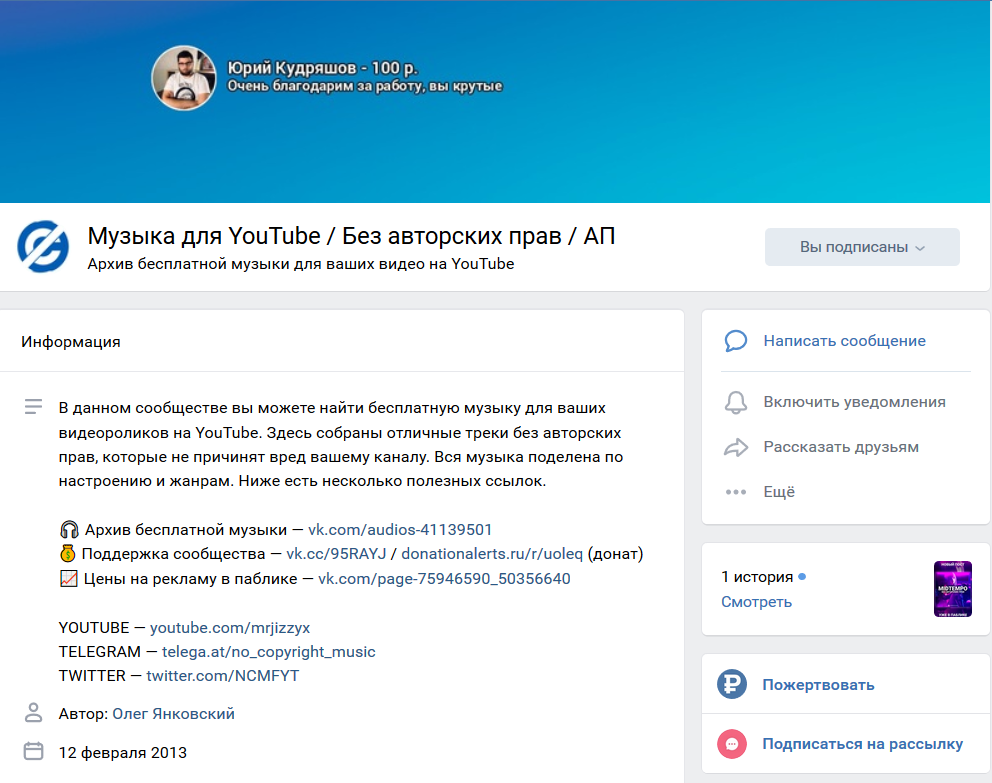Screen dimensions: 992x783
Task: Click 'Подписаться на рассылку'
Action: 862,744
